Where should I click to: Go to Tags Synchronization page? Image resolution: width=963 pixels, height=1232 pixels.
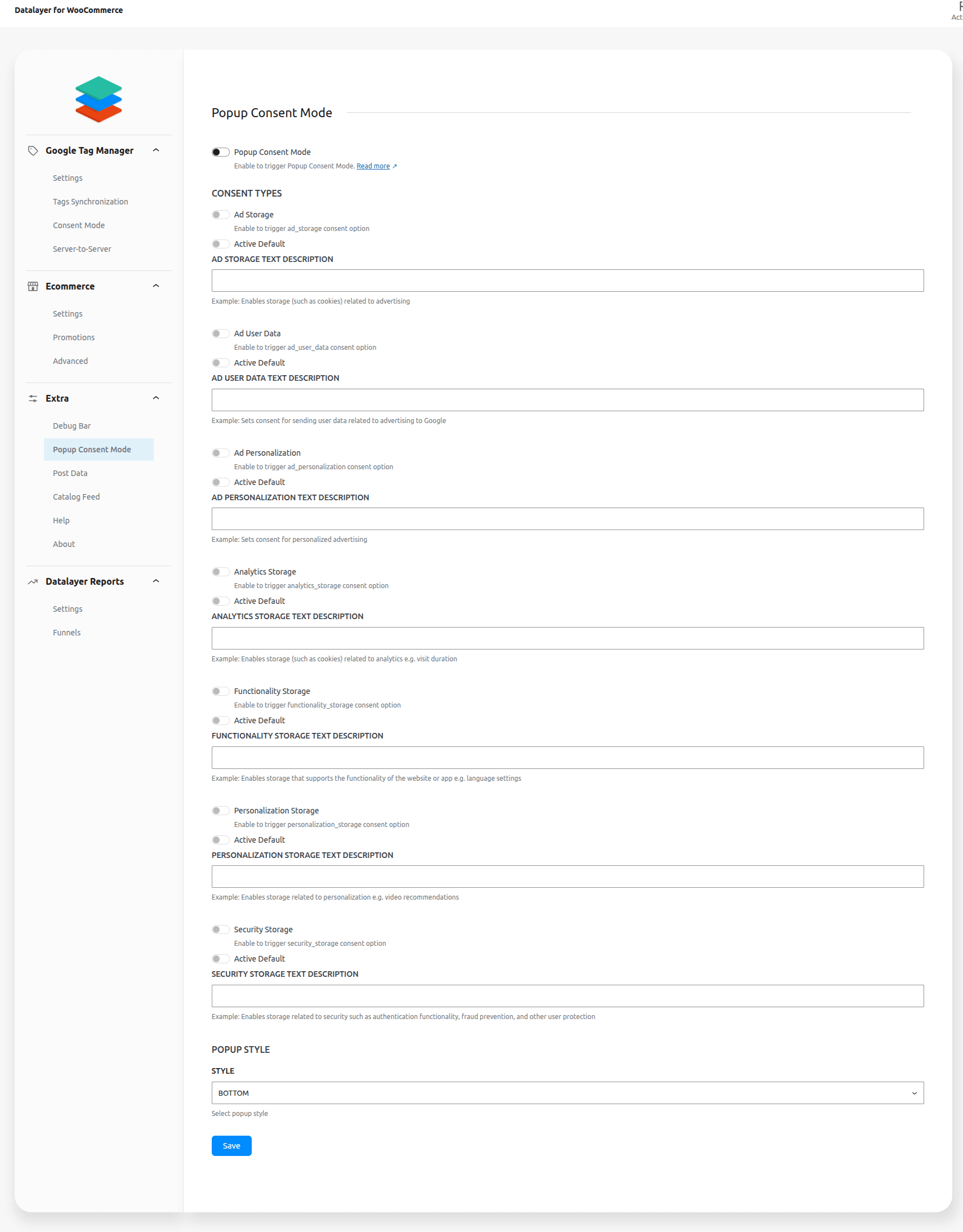coord(90,202)
